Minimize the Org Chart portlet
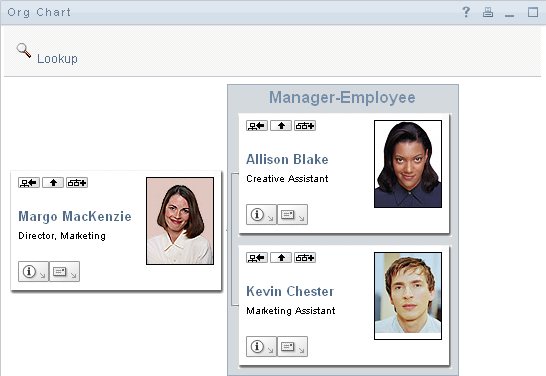This screenshot has width=546, height=376. coord(509,15)
